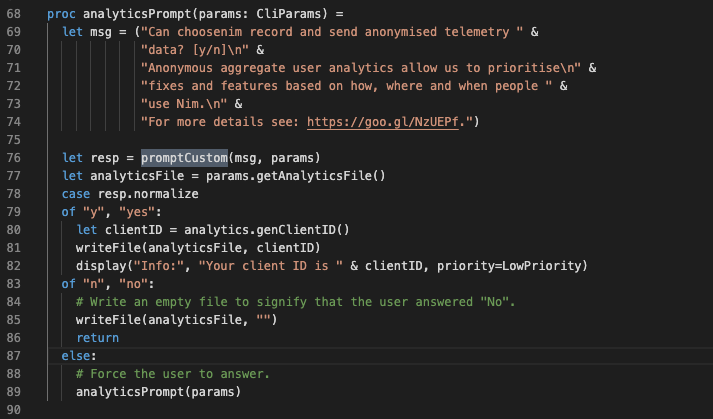
Task: Click the "Your client ID is " string
Action: coord(271,266)
